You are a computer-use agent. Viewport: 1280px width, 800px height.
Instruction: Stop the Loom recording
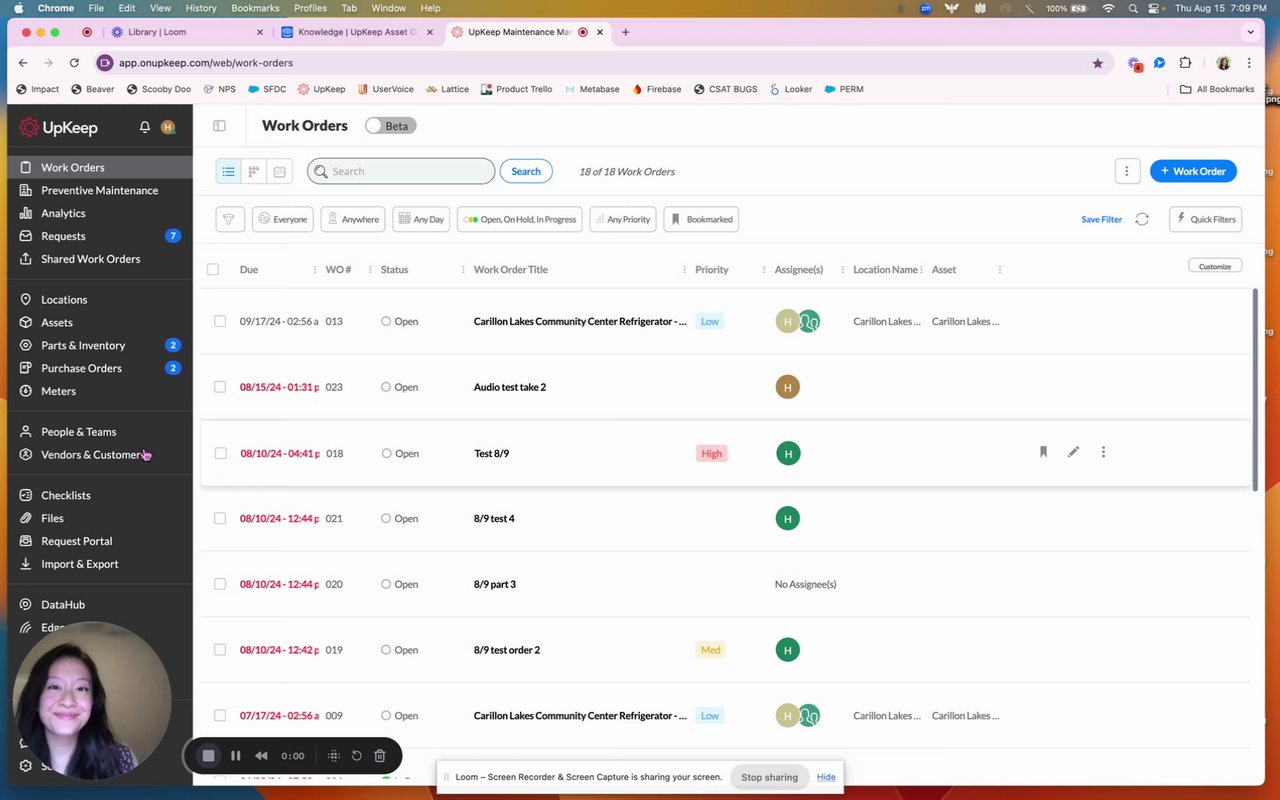(208, 756)
